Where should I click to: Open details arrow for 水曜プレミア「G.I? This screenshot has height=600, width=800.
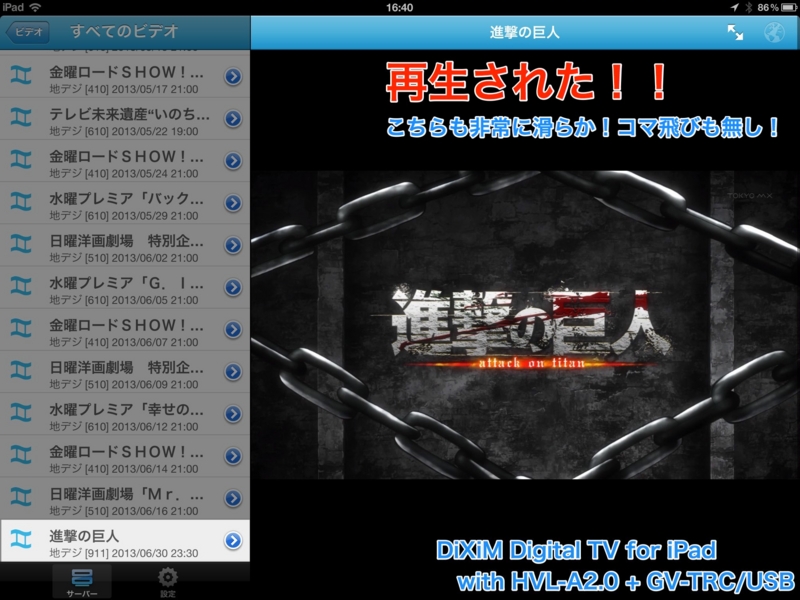coord(233,287)
